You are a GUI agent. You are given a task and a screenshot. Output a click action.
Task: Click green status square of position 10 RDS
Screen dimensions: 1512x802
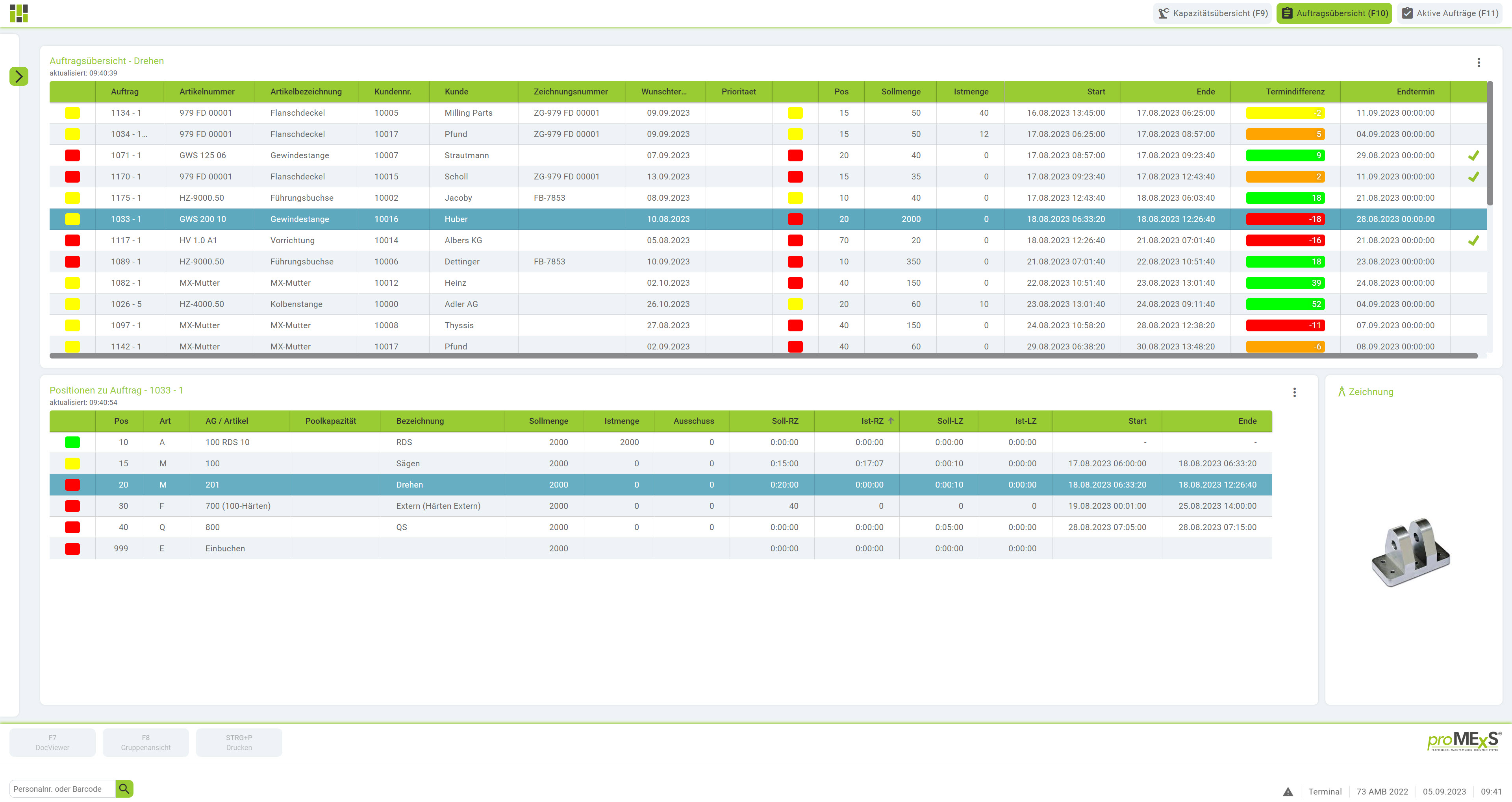[x=72, y=442]
